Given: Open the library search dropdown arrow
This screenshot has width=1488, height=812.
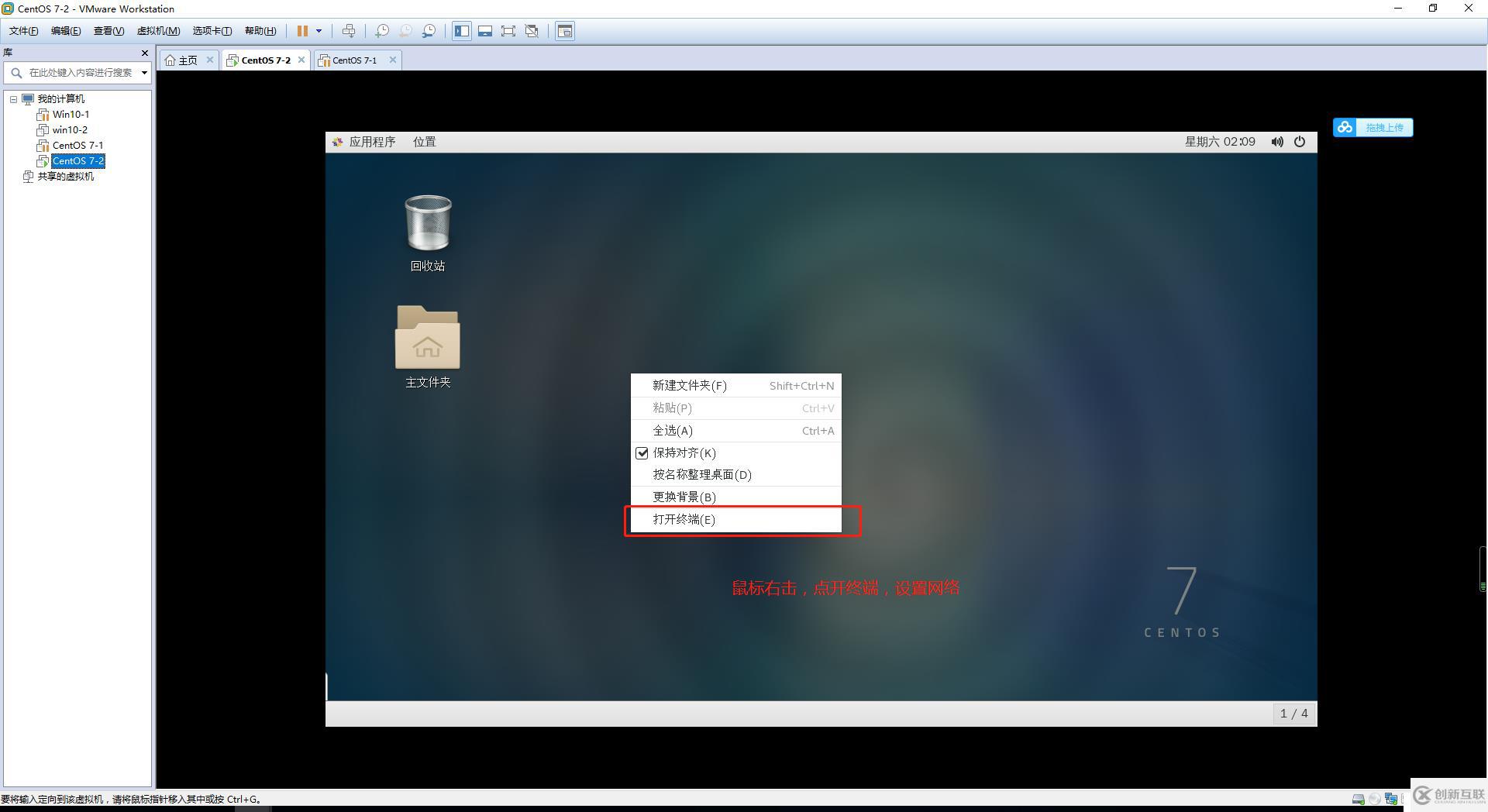Looking at the screenshot, I should 144,73.
